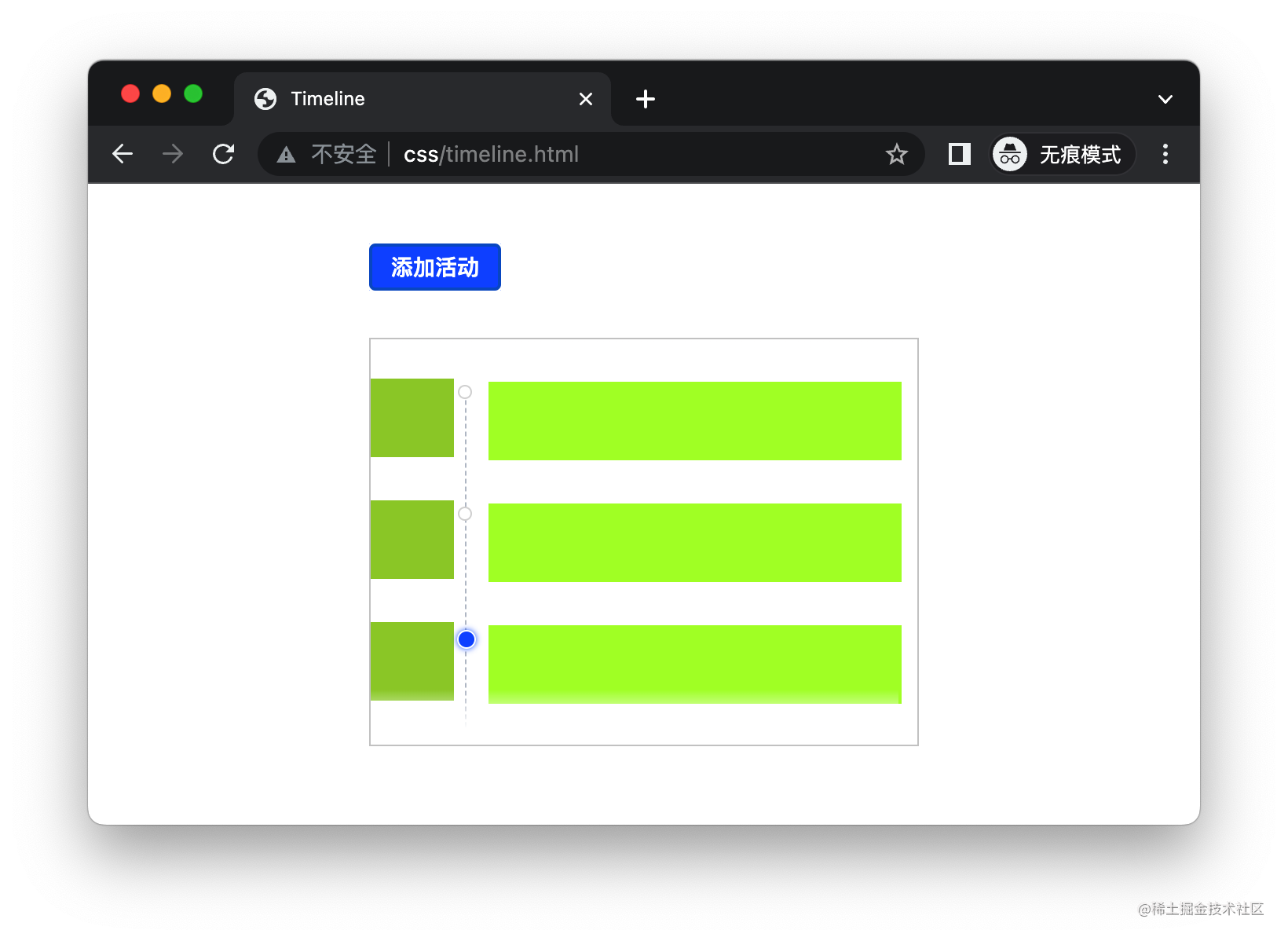This screenshot has height=941, width=1288.
Task: Click the incognito glasses icon
Action: pos(1009,154)
